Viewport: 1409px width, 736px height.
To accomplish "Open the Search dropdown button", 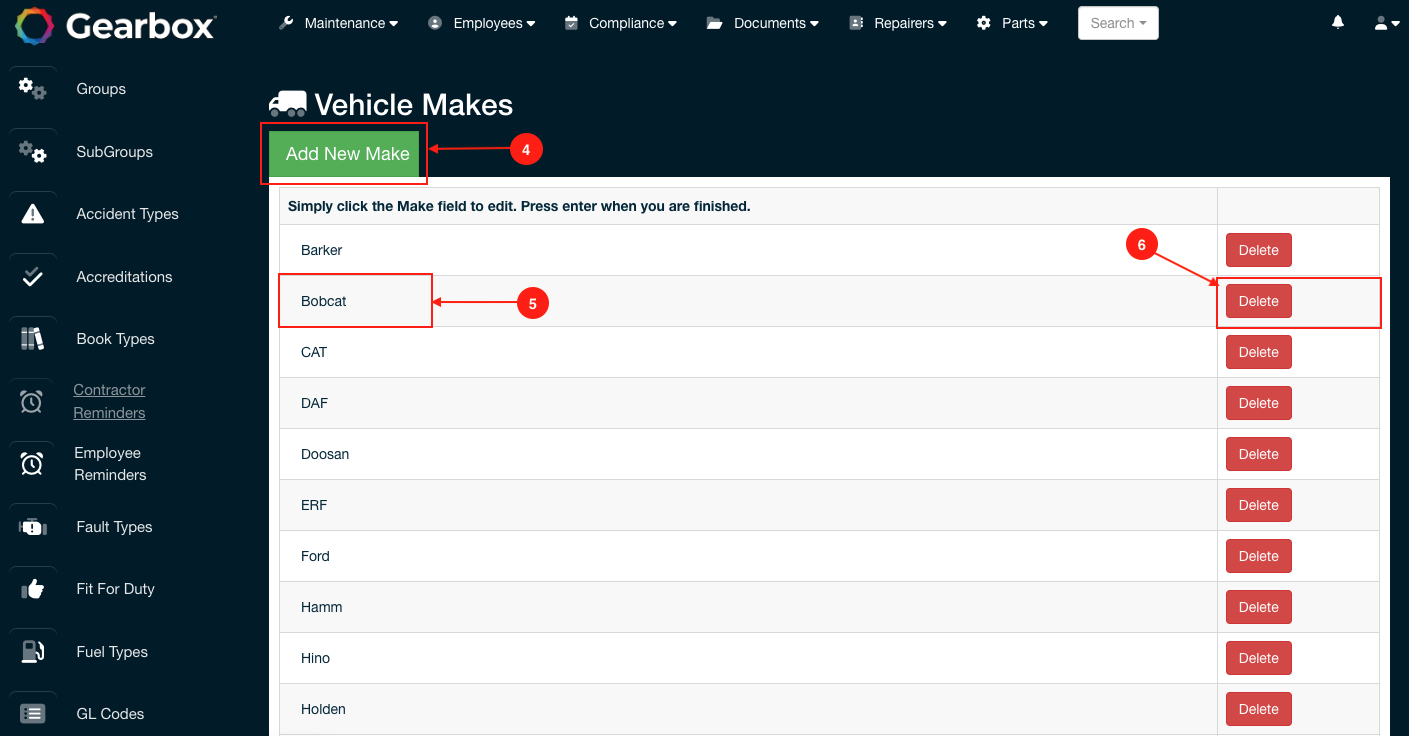I will 1118,23.
